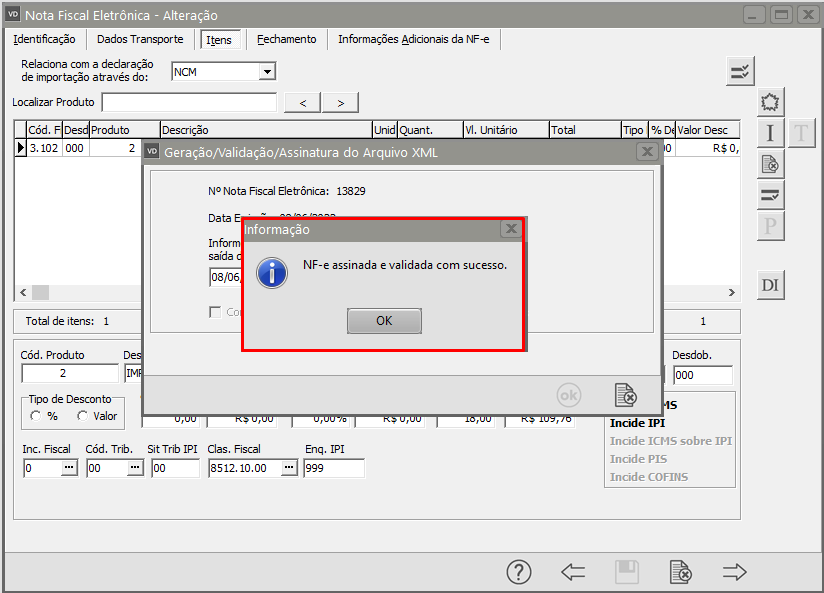Click the forward arrow icon at bottom
824x593 pixels.
coord(735,572)
